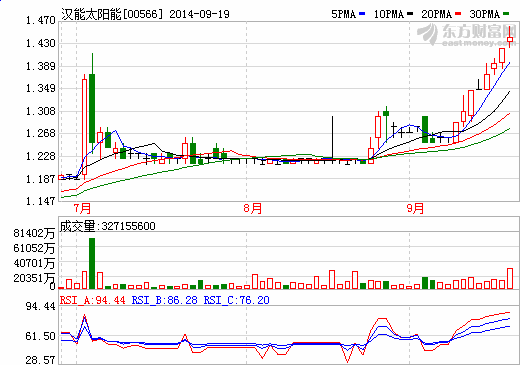Click the 20351万 volume axis label
Image resolution: width=520 pixels, height=365 pixels.
pyautogui.click(x=34, y=278)
